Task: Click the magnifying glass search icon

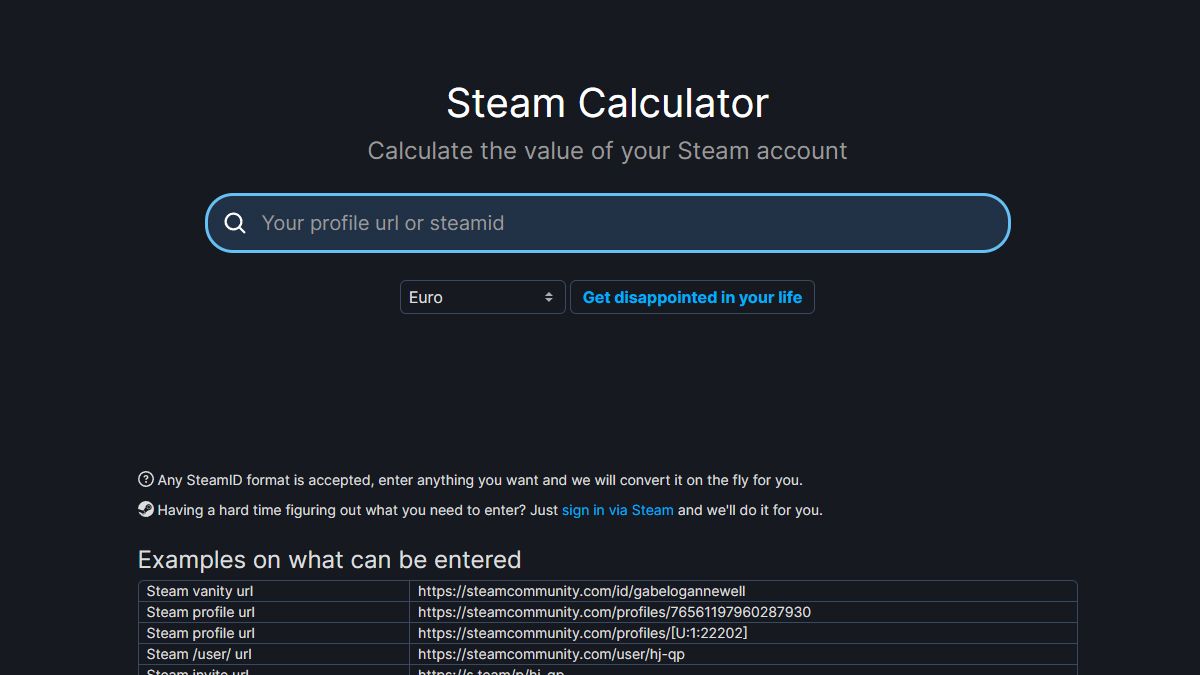Action: click(x=235, y=223)
